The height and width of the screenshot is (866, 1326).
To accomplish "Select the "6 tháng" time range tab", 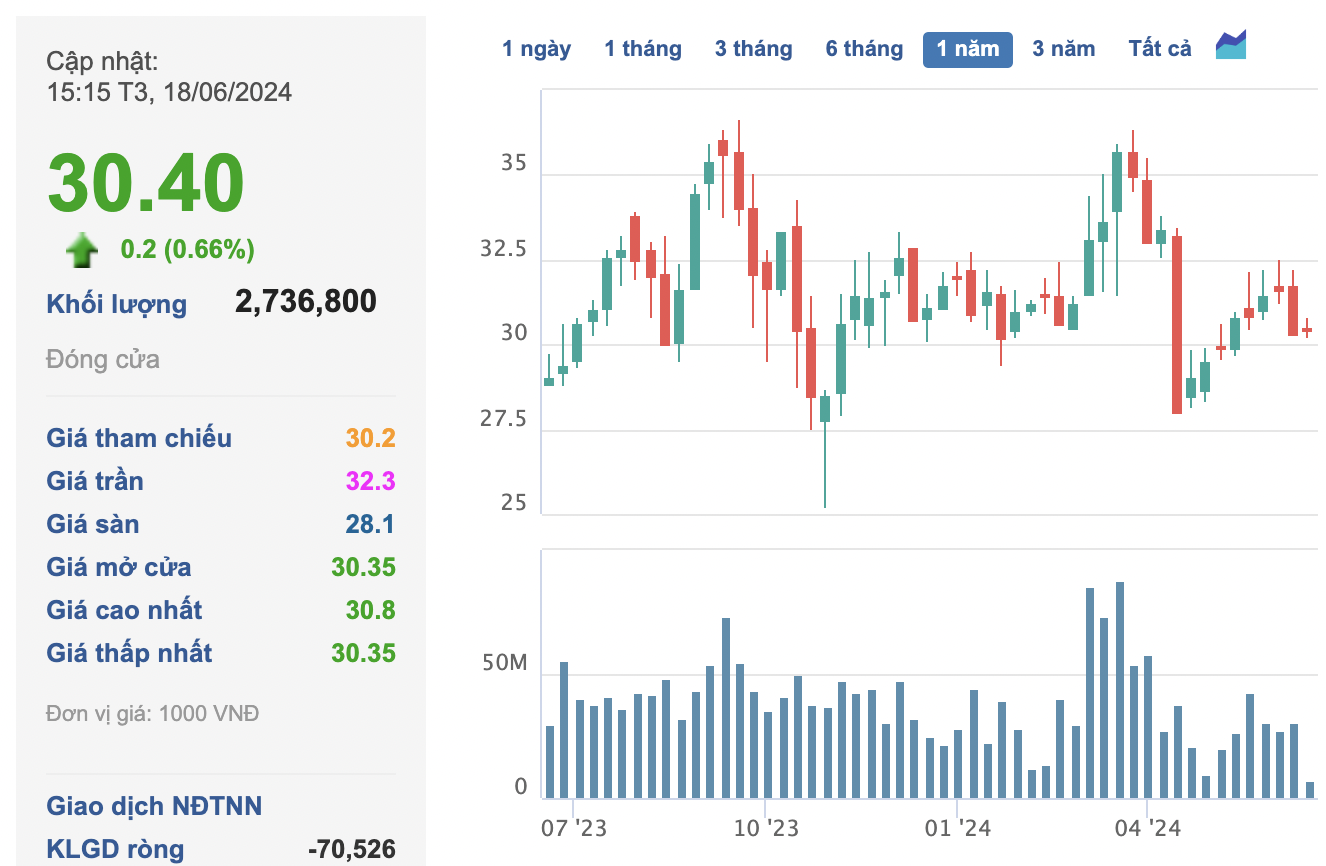I will tap(864, 49).
